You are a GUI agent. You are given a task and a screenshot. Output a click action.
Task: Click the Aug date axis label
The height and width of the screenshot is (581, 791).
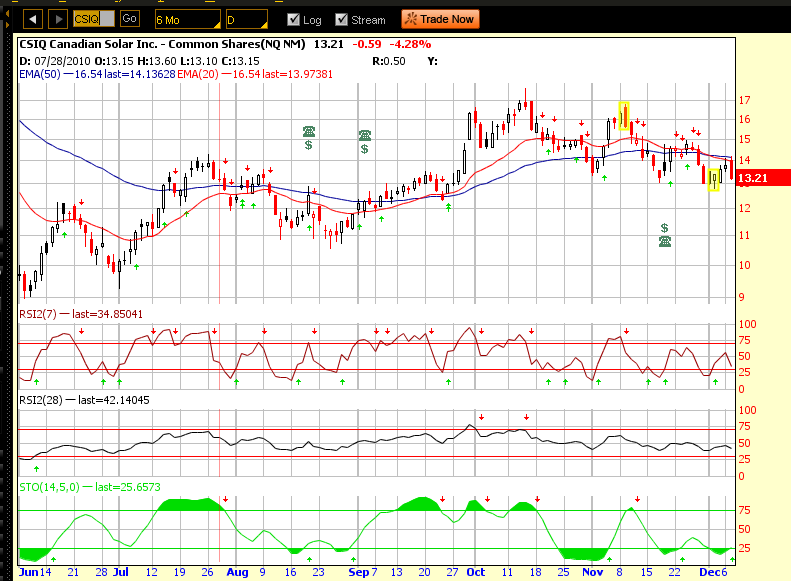237,572
